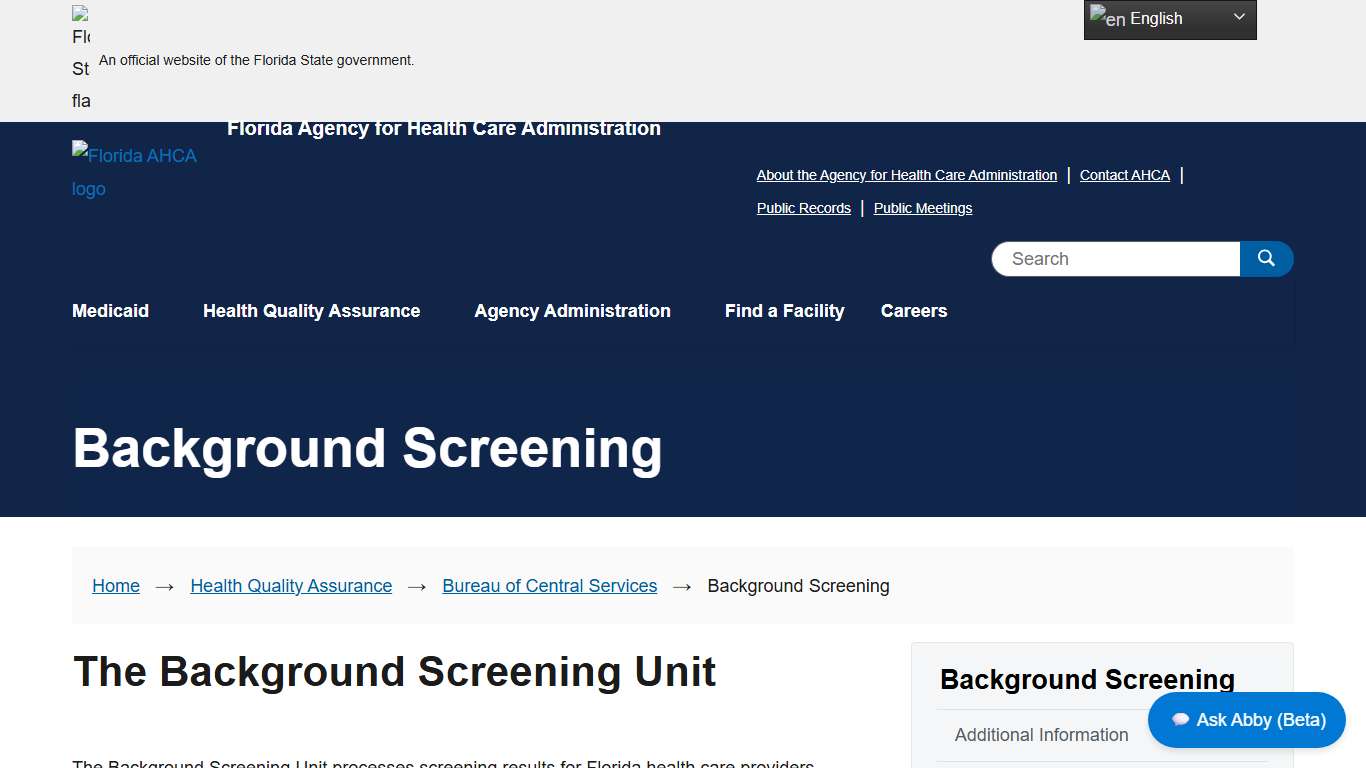Image resolution: width=1366 pixels, height=768 pixels.
Task: Click the Florida AHCA logo
Action: 134,171
